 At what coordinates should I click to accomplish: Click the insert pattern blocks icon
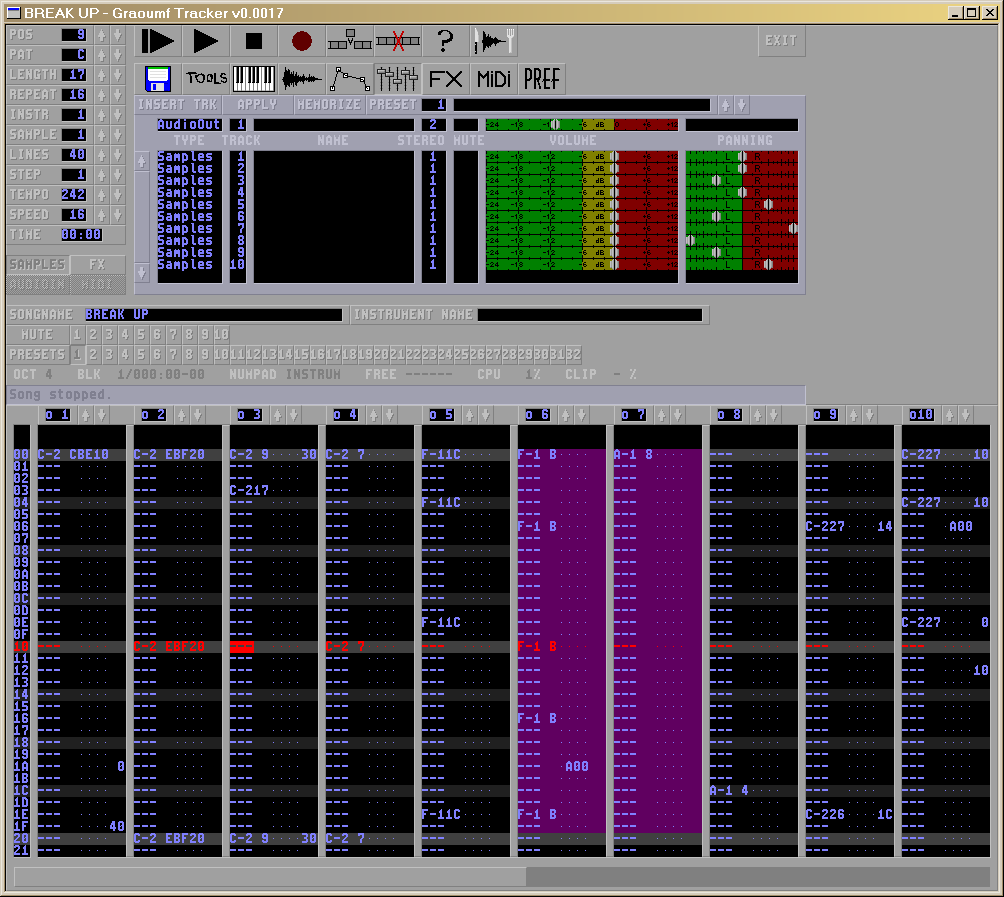(x=350, y=42)
